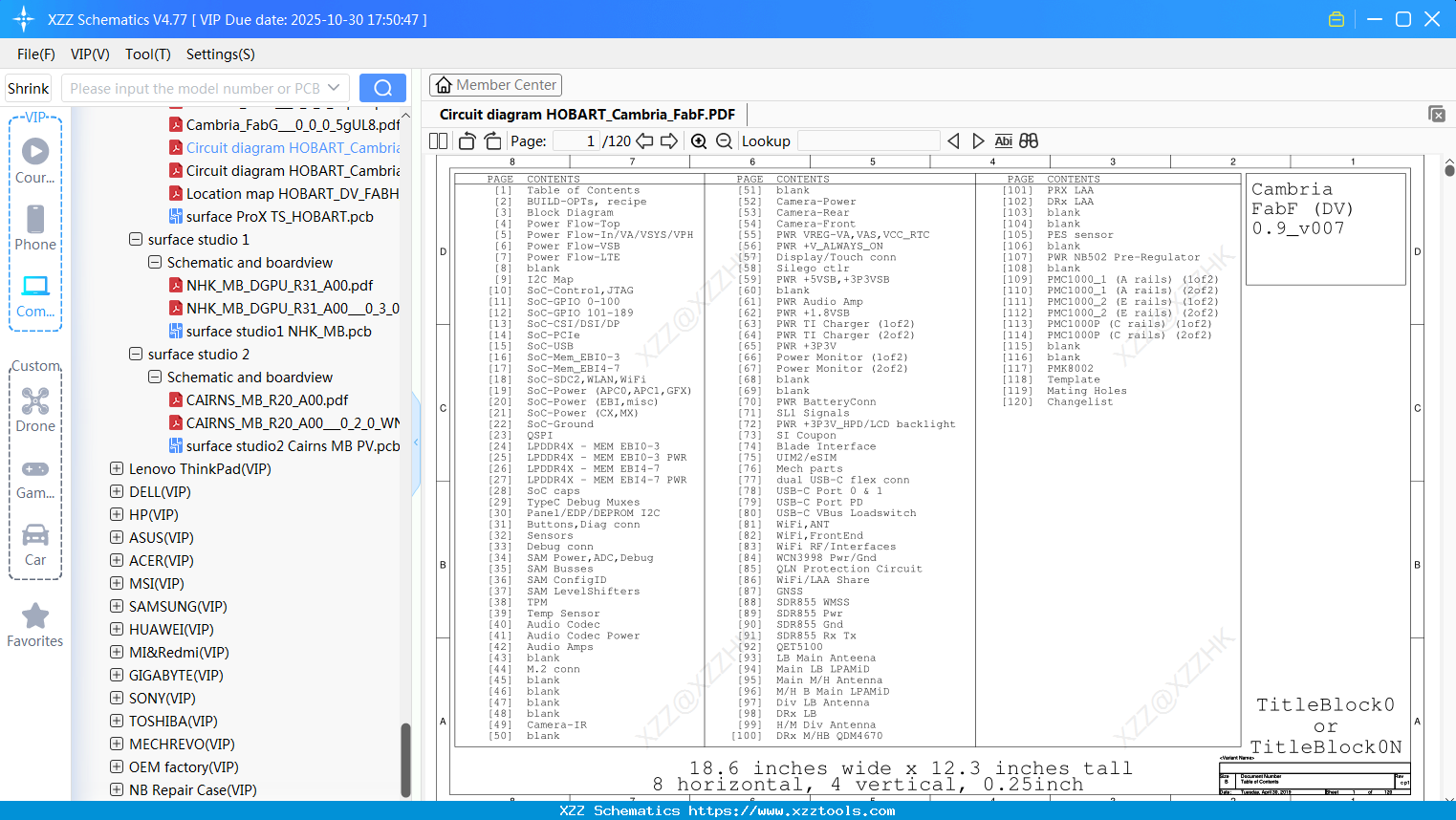
Task: Open the Member Center tab
Action: pos(495,85)
